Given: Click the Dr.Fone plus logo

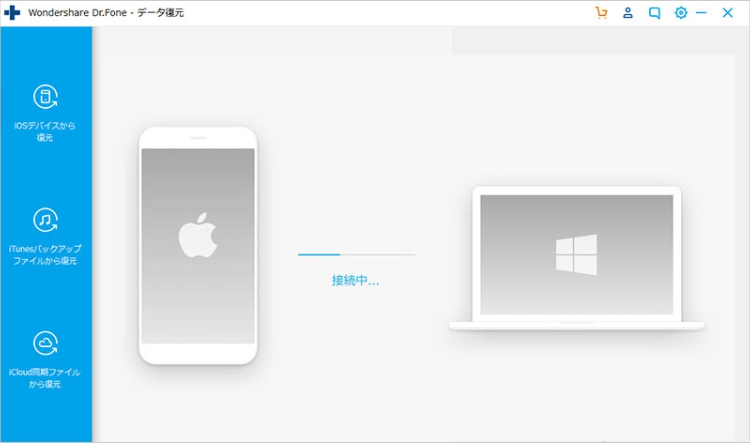Looking at the screenshot, I should click(x=12, y=12).
